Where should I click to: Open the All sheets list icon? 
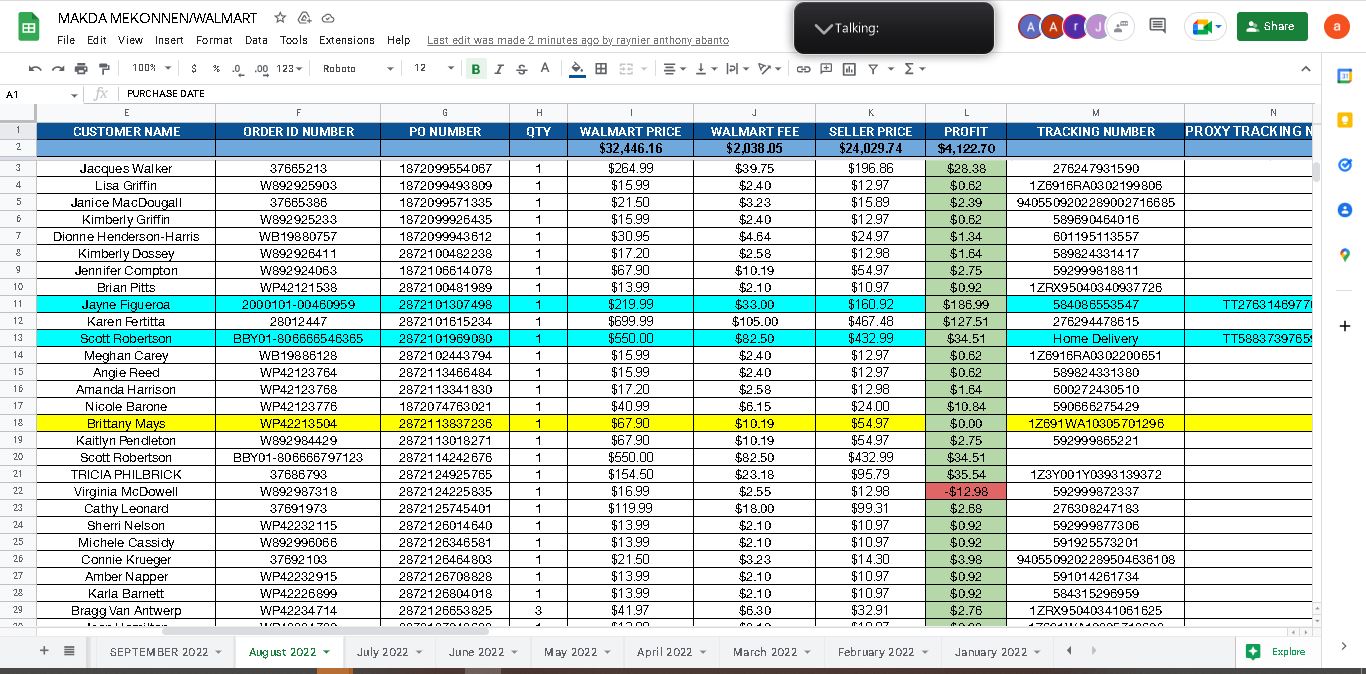tap(69, 651)
